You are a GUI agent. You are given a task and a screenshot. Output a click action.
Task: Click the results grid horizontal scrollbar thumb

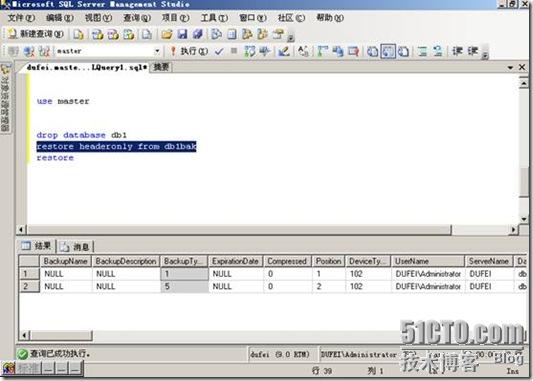[x=62, y=335]
